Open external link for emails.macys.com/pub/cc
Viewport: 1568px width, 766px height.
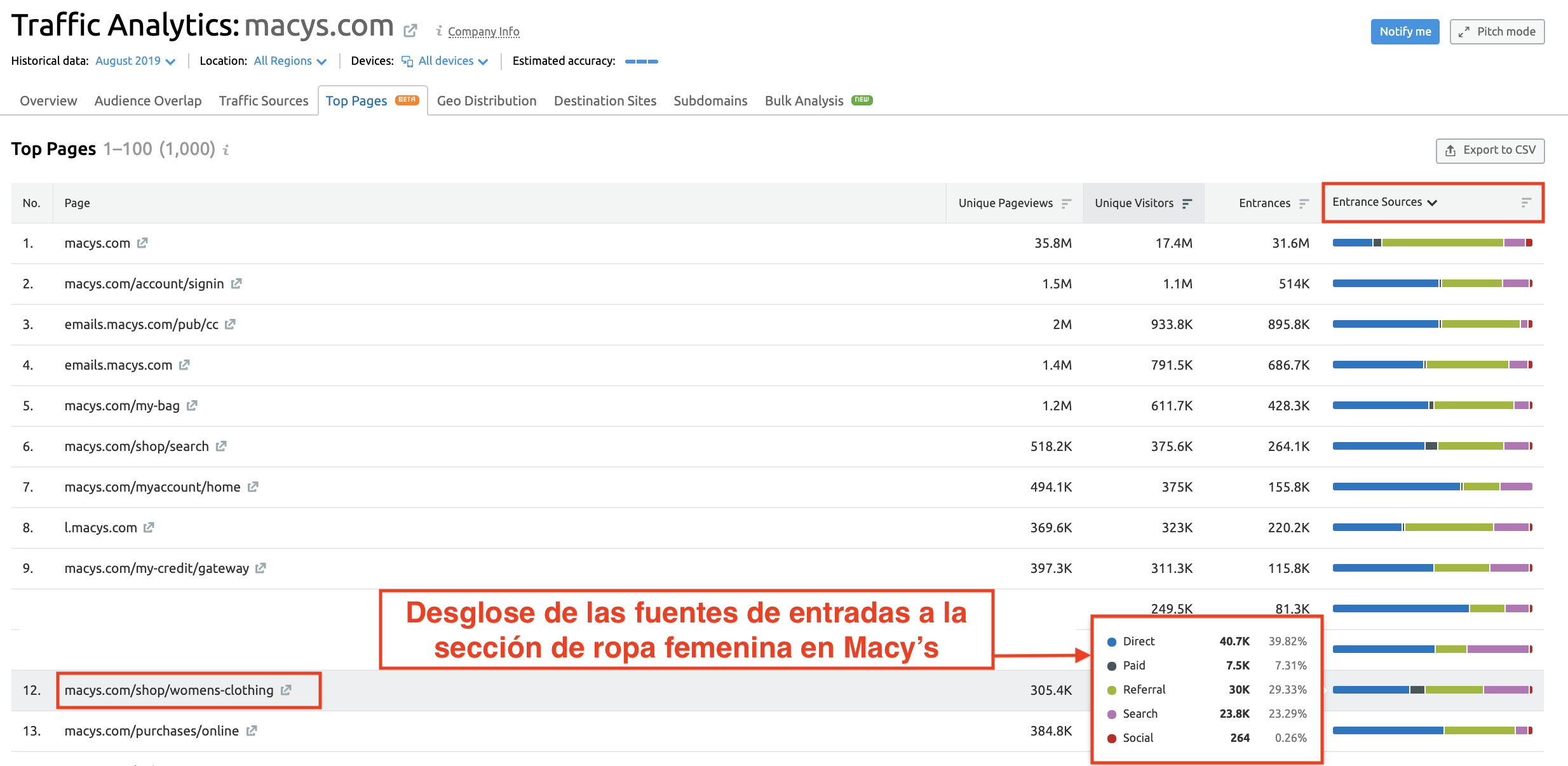tap(230, 324)
